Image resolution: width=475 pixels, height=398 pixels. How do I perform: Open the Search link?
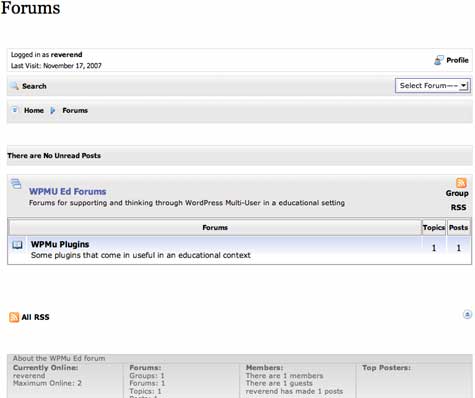coord(34,86)
